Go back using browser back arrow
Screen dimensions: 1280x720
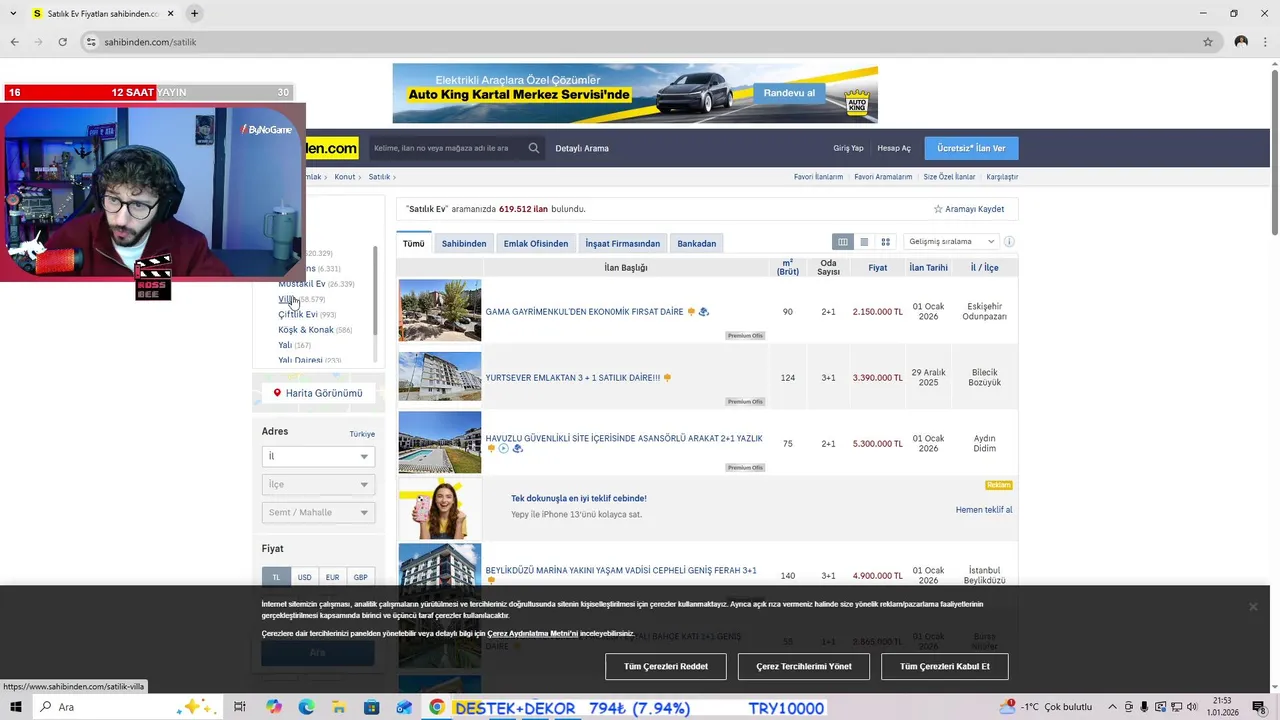point(14,42)
